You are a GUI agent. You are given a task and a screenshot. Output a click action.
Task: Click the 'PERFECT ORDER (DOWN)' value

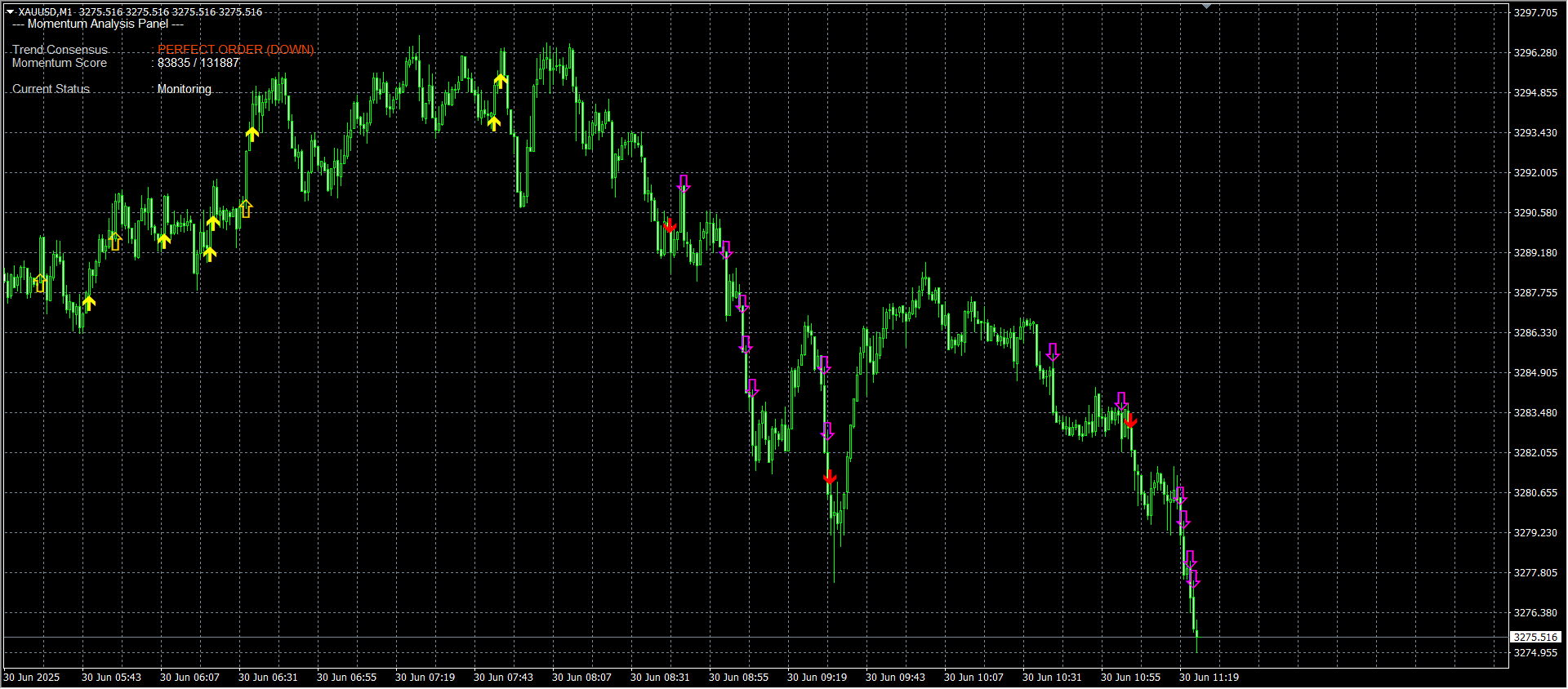(236, 50)
